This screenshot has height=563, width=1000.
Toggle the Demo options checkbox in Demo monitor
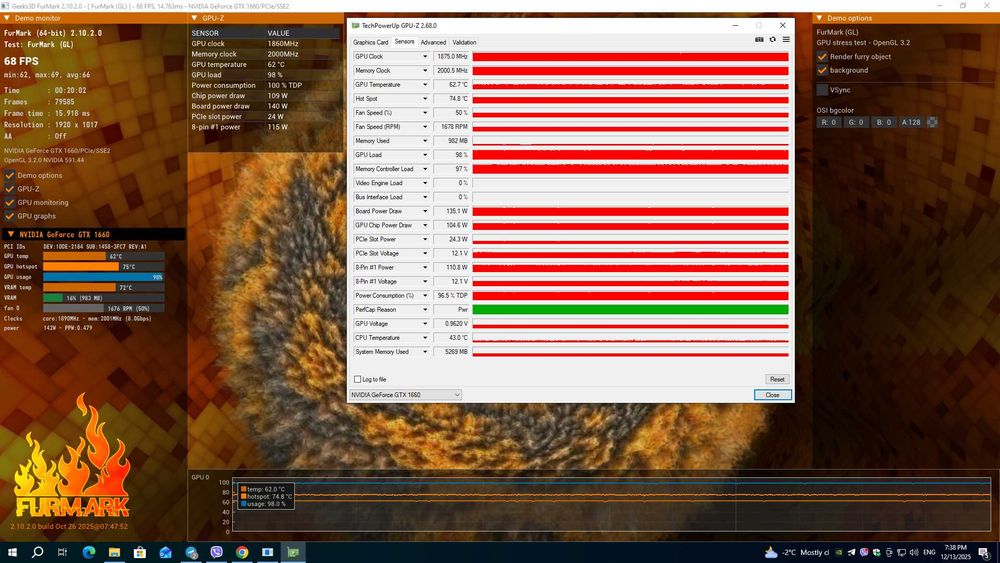click(x=10, y=175)
